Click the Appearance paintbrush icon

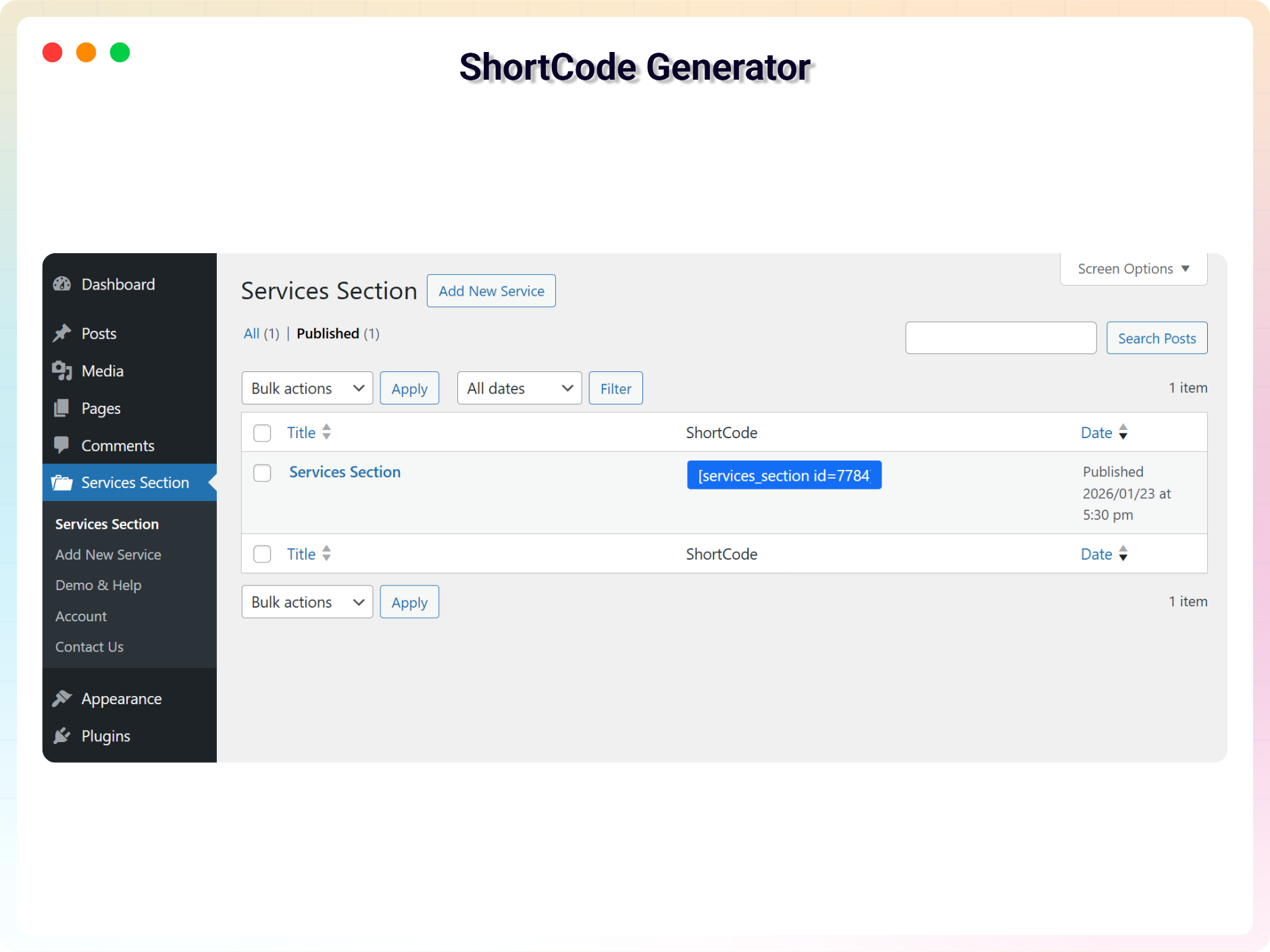pyautogui.click(x=62, y=699)
